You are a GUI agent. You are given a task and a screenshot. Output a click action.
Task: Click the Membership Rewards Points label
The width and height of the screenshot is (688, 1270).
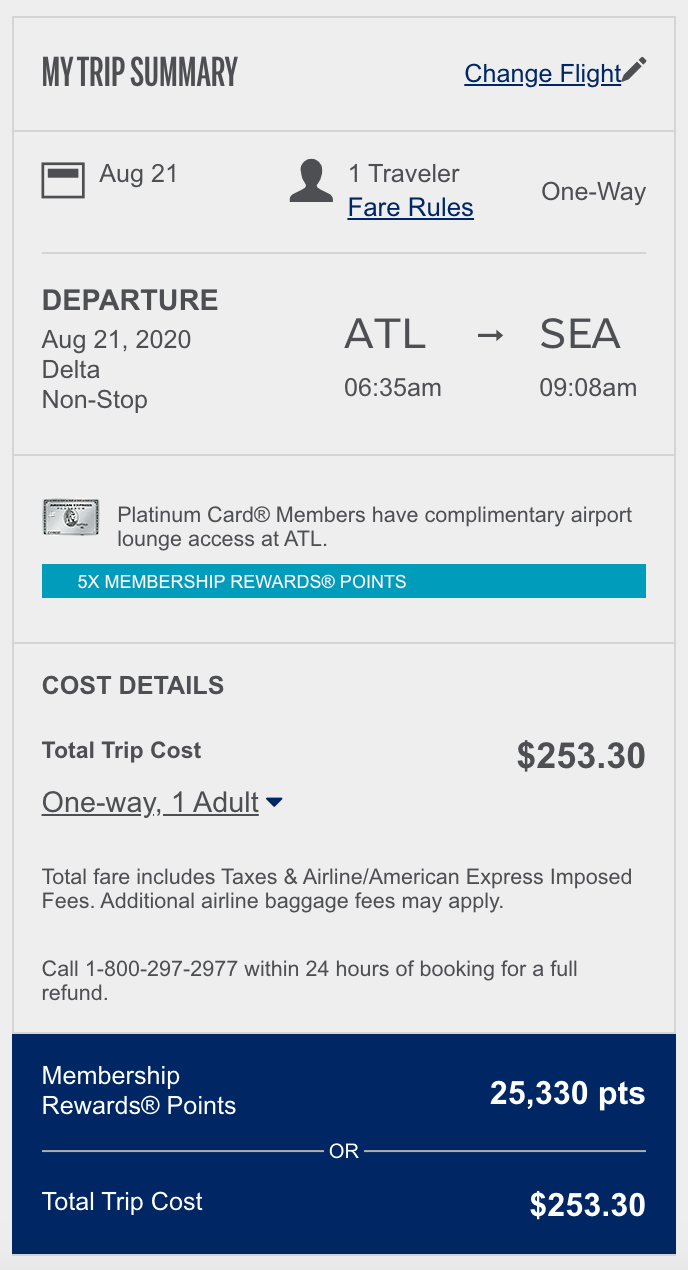[139, 1090]
